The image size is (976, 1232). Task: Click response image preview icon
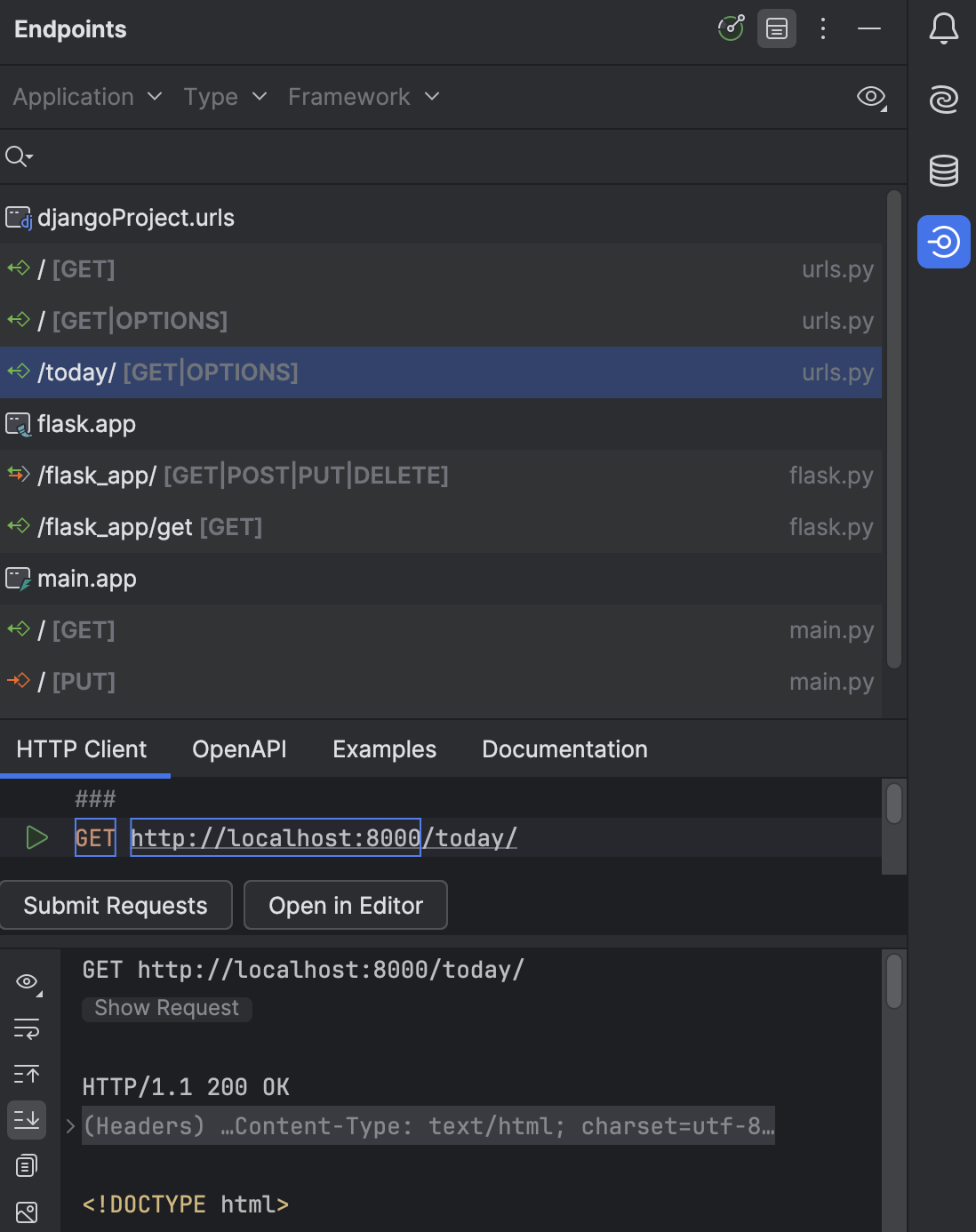point(27,1212)
